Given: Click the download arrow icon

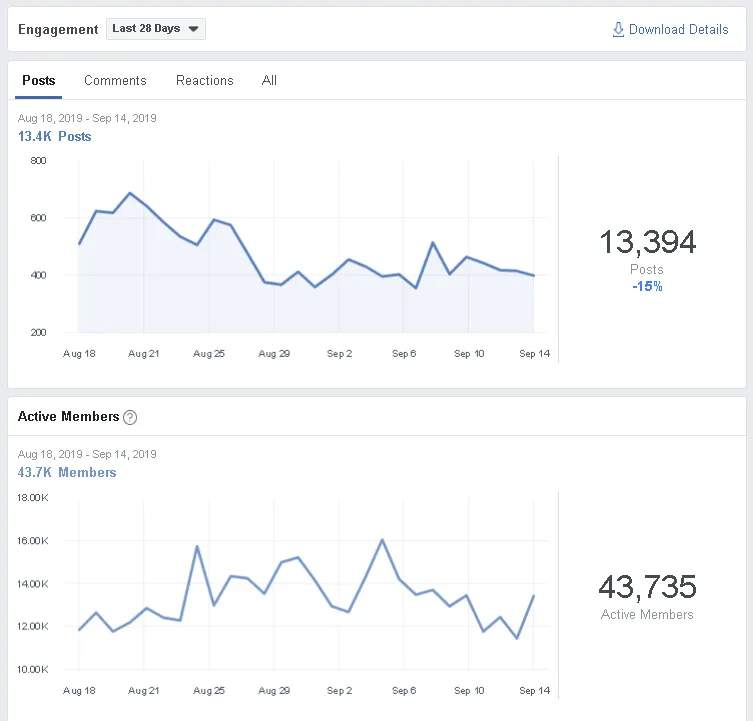Looking at the screenshot, I should coord(618,30).
